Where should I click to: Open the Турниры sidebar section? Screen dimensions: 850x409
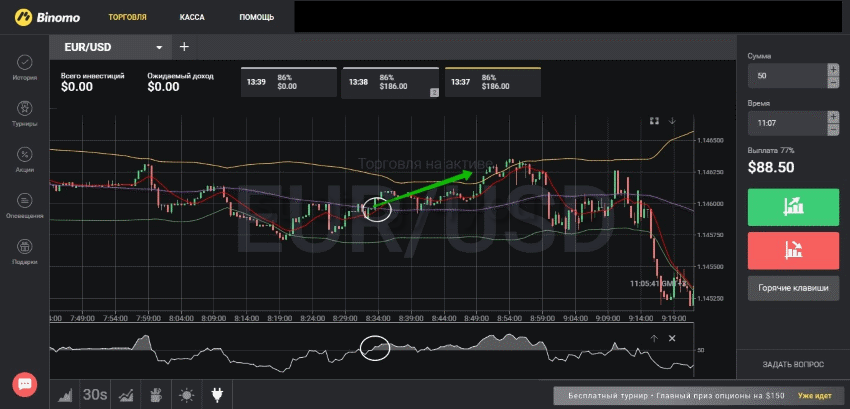[x=25, y=115]
